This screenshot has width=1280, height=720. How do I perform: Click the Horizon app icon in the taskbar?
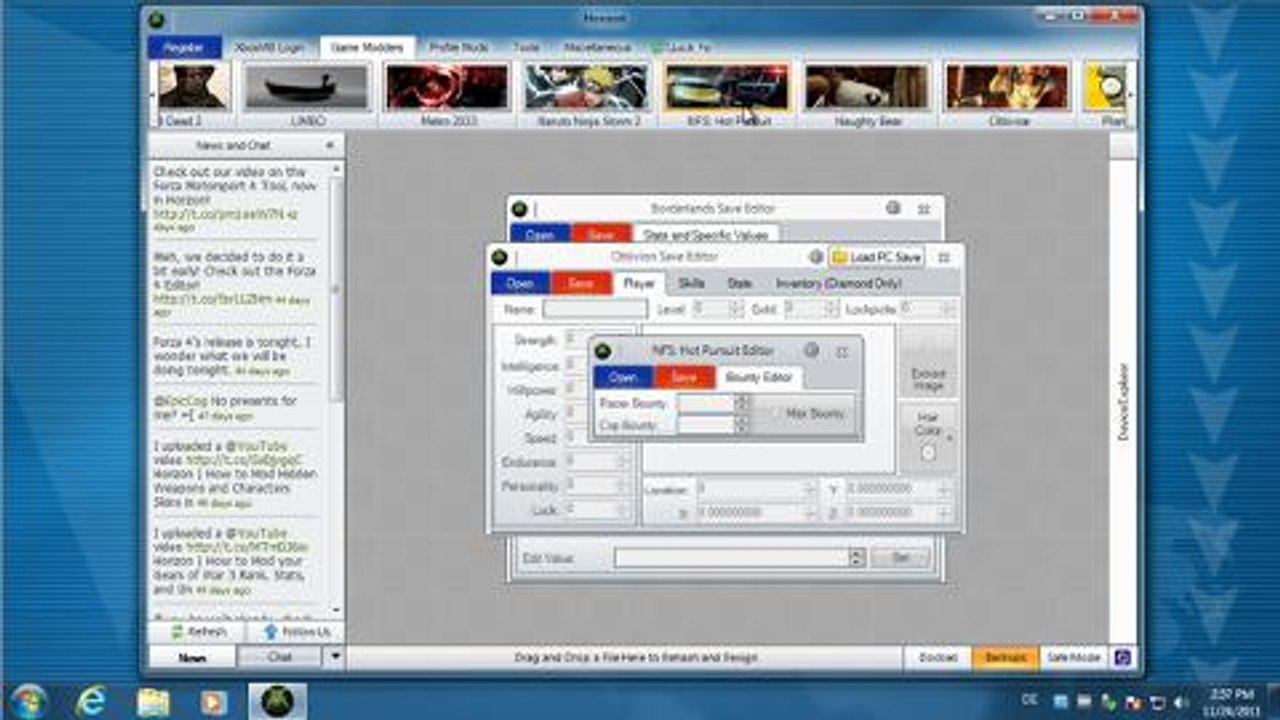[x=277, y=701]
